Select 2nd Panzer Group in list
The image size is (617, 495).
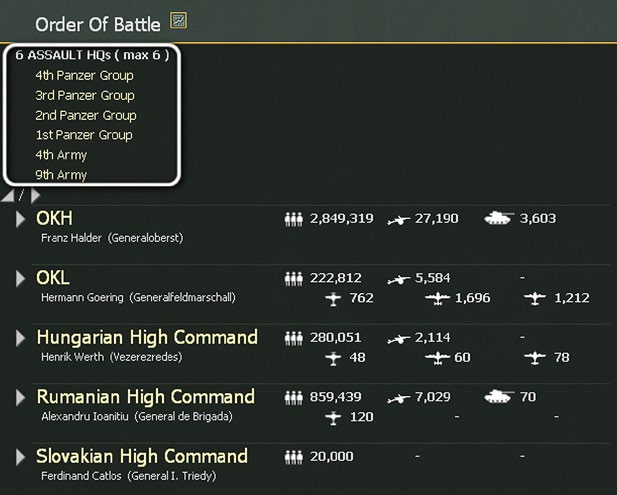point(85,115)
